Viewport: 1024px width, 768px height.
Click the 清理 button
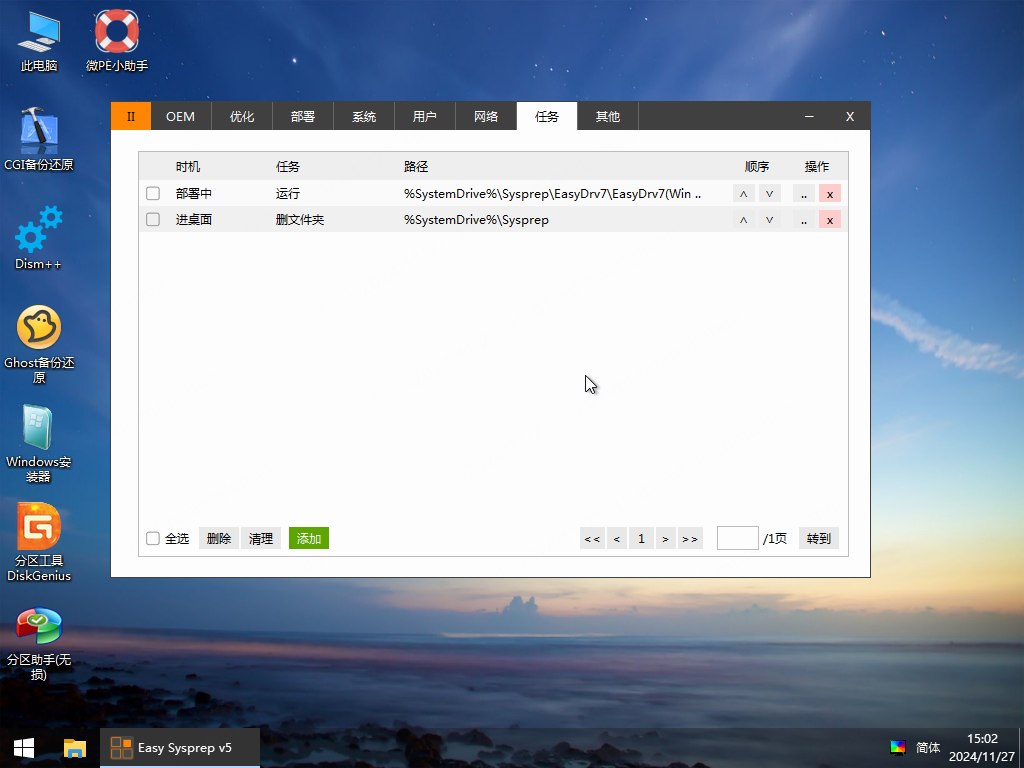(261, 538)
